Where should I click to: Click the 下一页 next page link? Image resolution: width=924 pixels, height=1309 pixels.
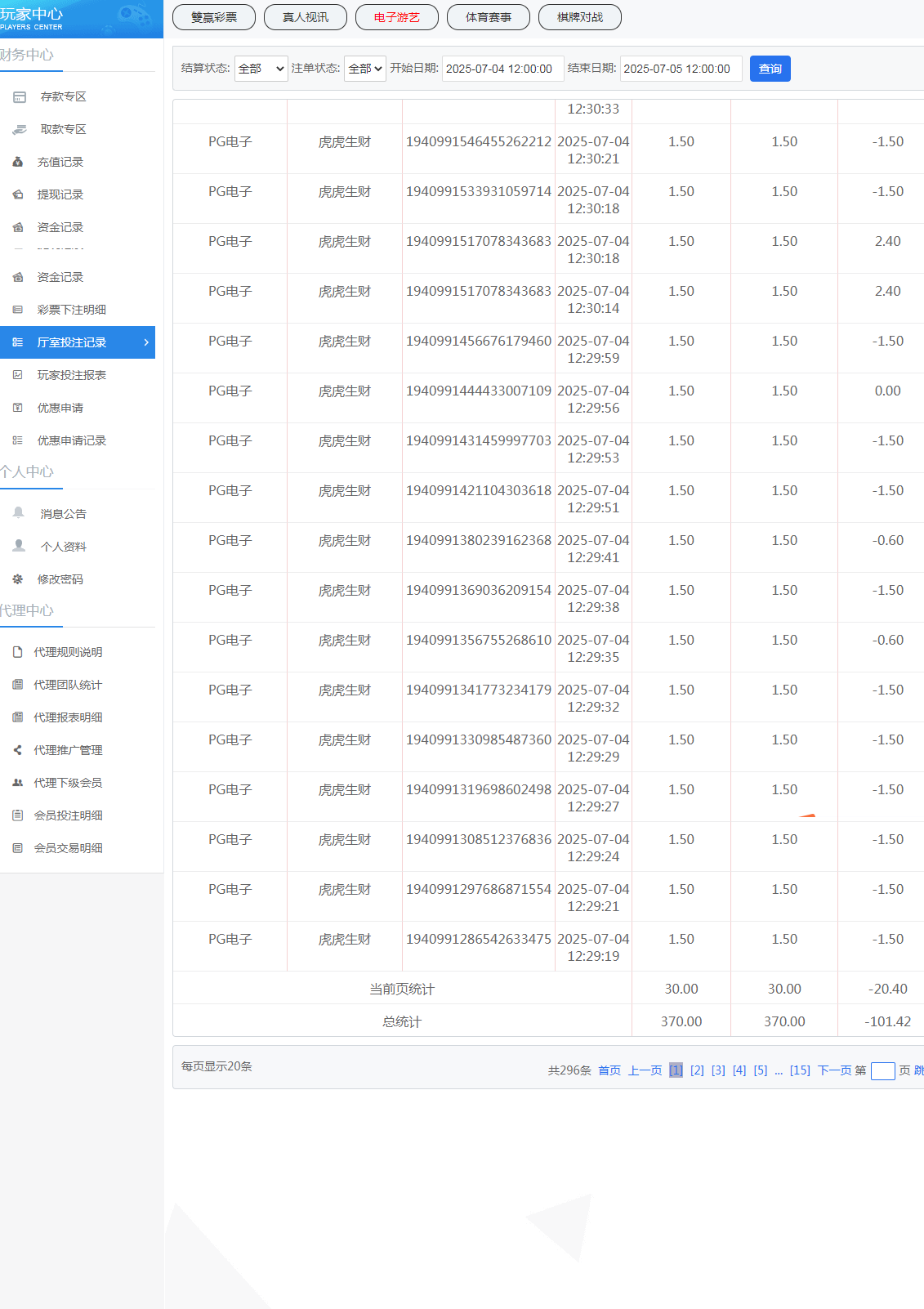[x=834, y=1070]
